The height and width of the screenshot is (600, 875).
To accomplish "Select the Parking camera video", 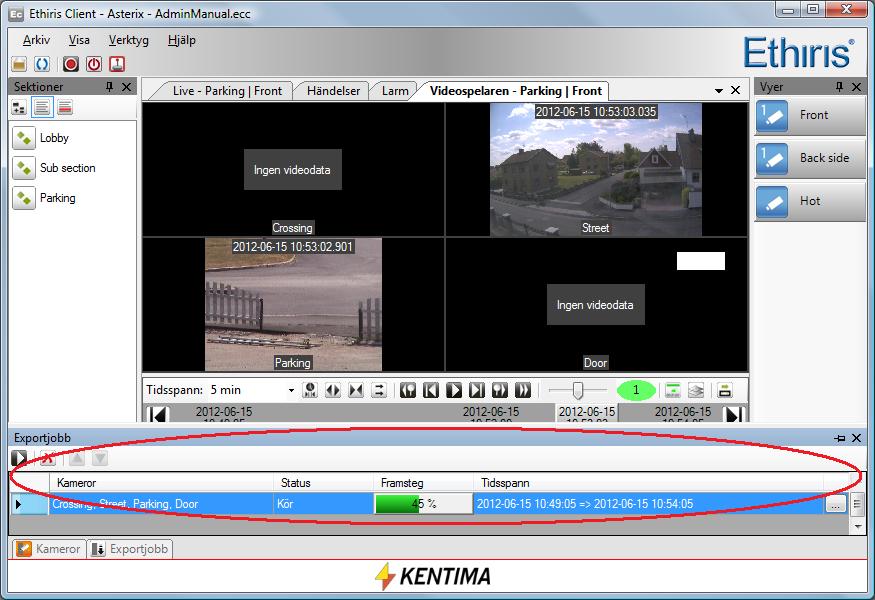I will (294, 305).
